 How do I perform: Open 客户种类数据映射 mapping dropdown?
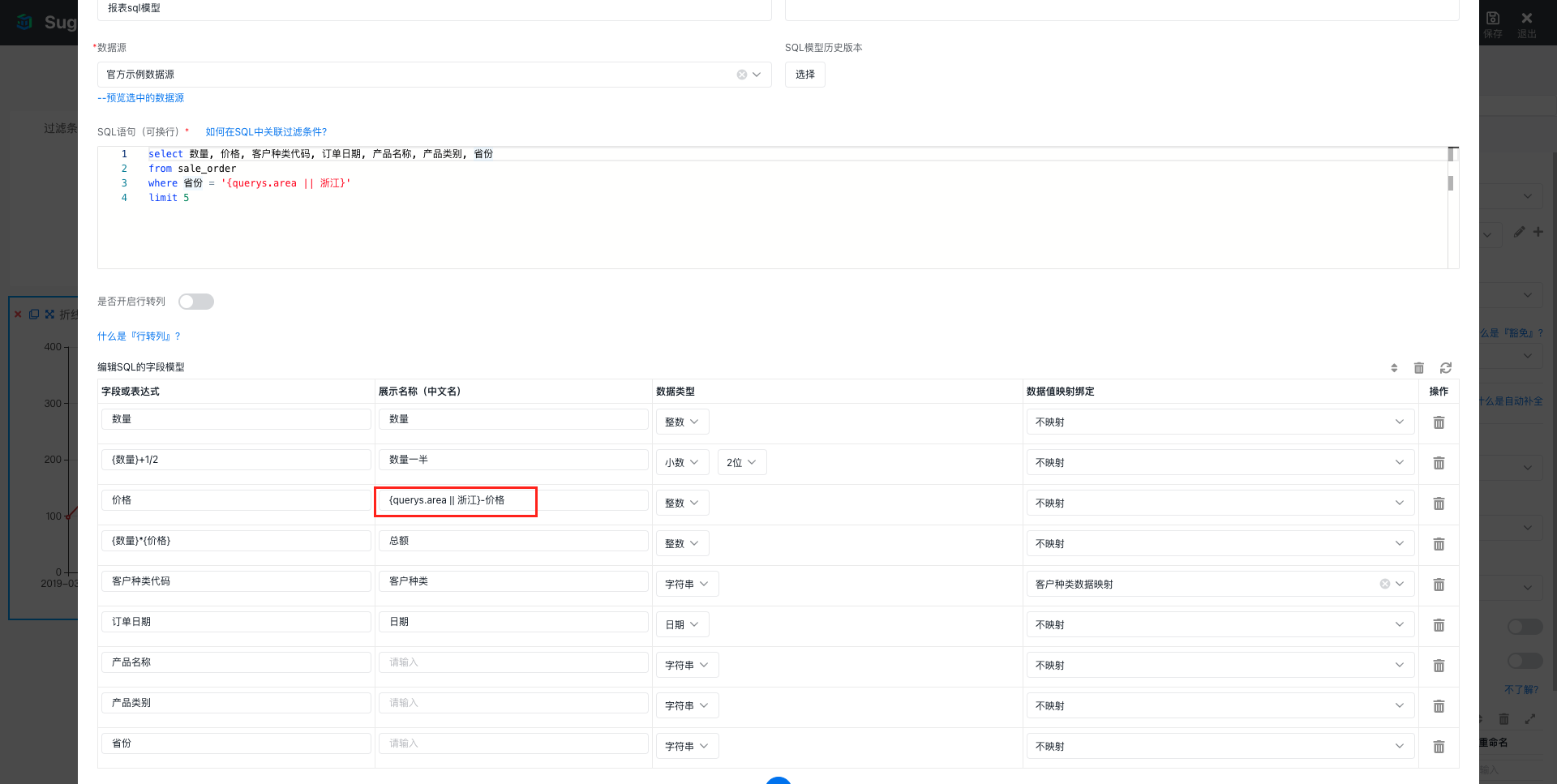[1220, 584]
